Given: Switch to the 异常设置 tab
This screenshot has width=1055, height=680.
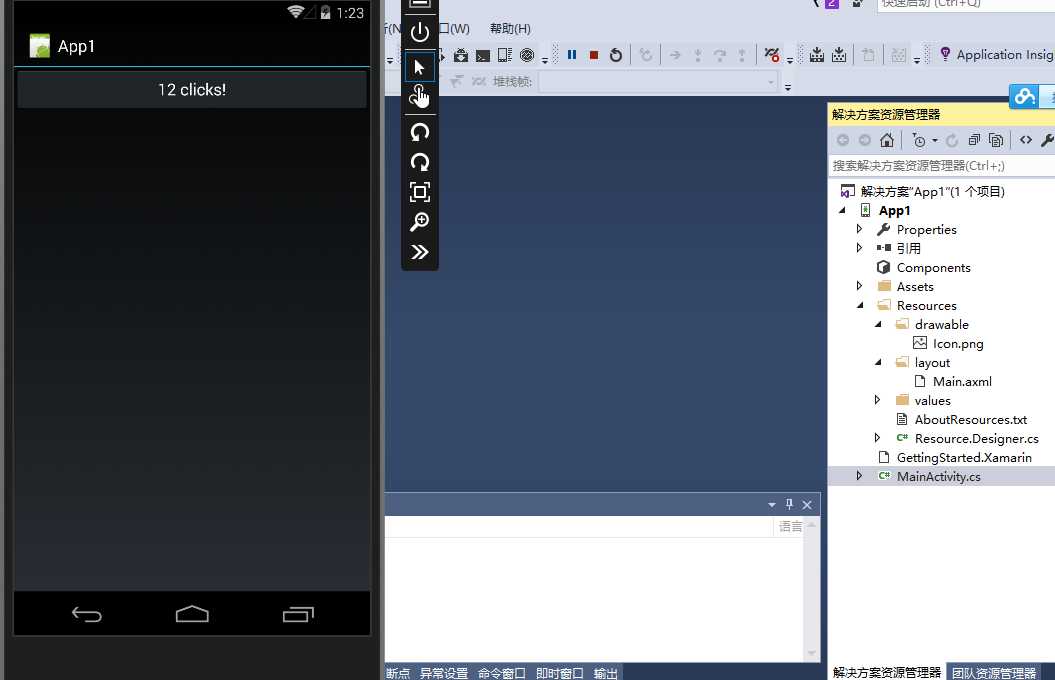Looking at the screenshot, I should click(443, 673).
